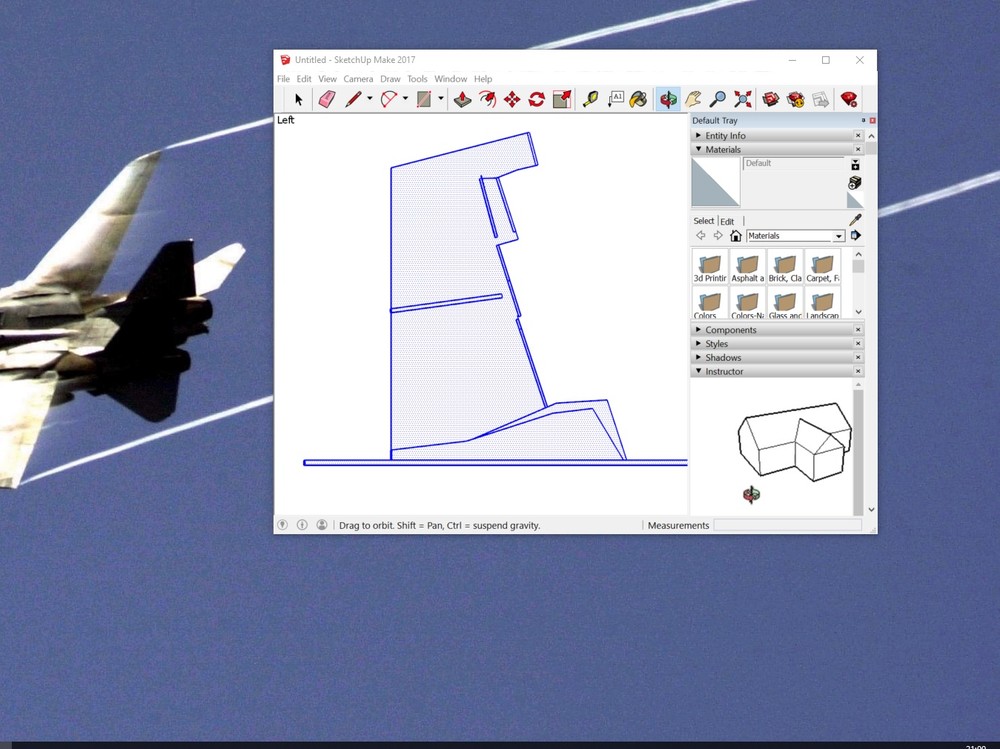The image size is (1000, 749).
Task: Open the Camera menu
Action: coord(358,78)
